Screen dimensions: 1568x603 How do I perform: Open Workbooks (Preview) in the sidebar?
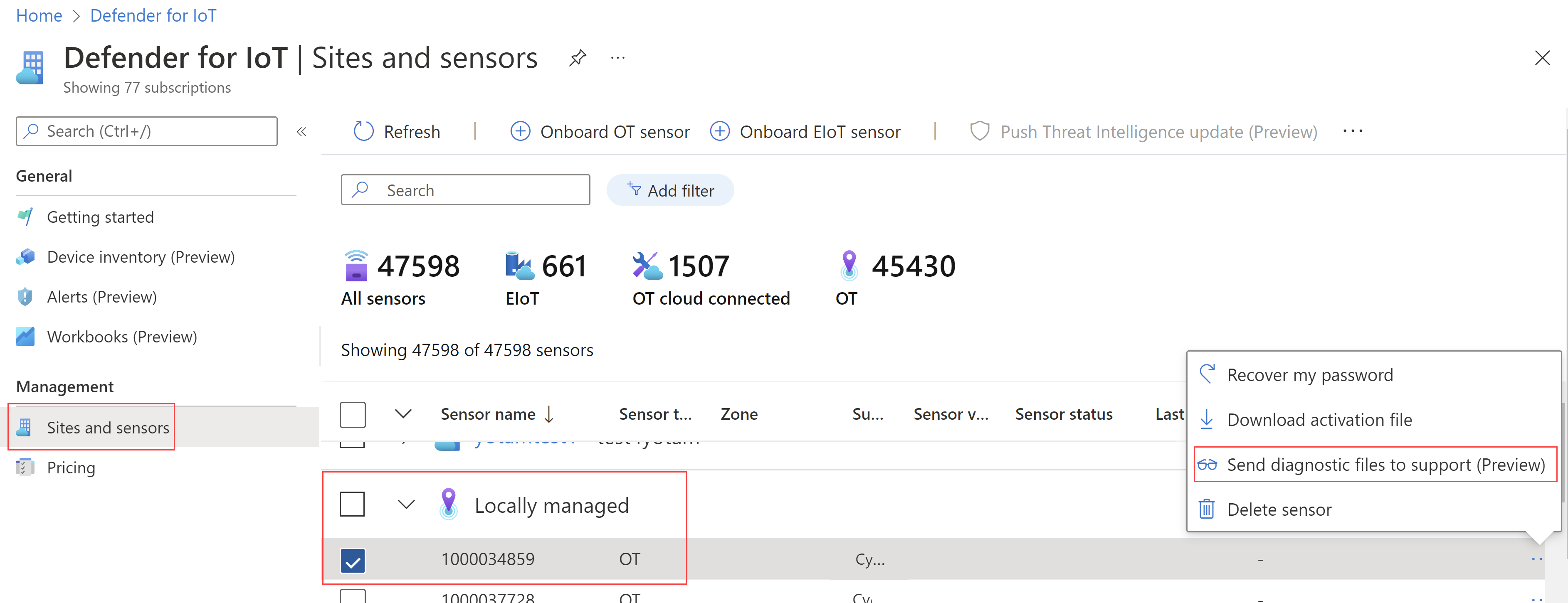click(x=122, y=337)
